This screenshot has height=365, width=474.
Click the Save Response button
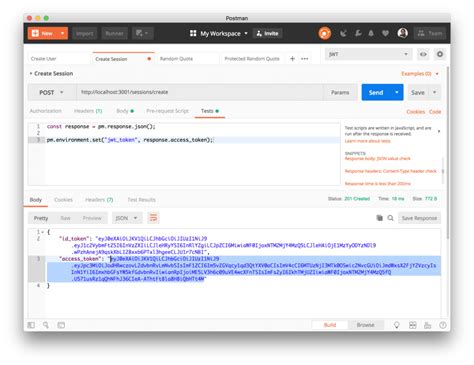point(419,218)
